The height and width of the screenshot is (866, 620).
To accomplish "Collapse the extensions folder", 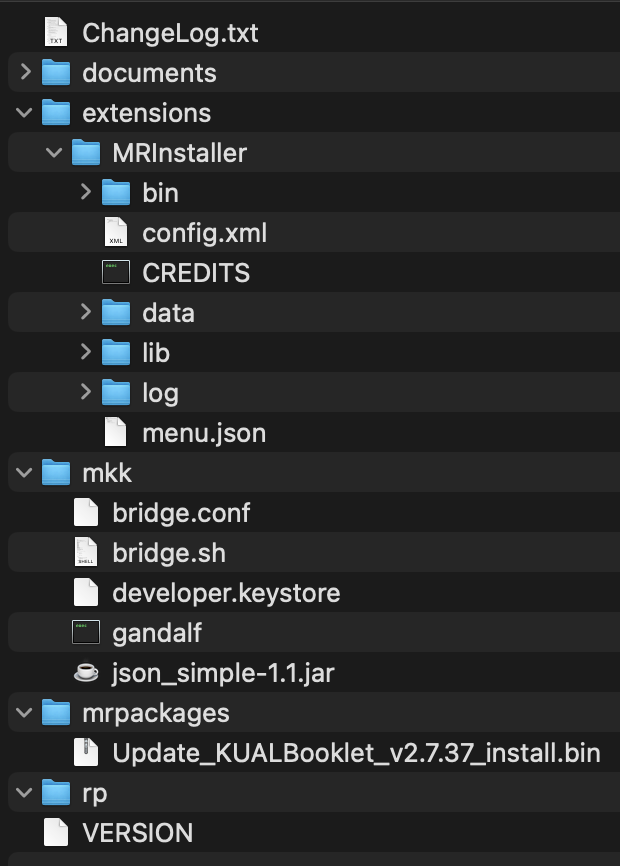I will pos(26,113).
